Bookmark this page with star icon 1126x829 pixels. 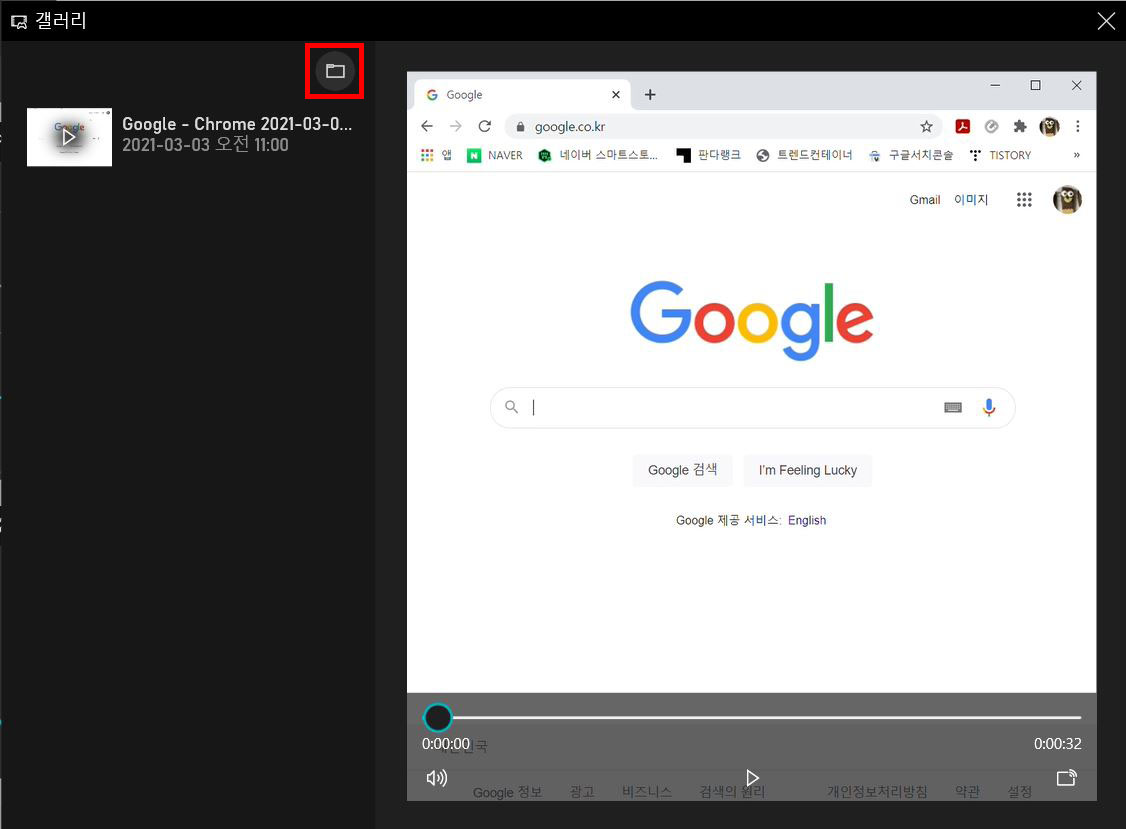(926, 126)
